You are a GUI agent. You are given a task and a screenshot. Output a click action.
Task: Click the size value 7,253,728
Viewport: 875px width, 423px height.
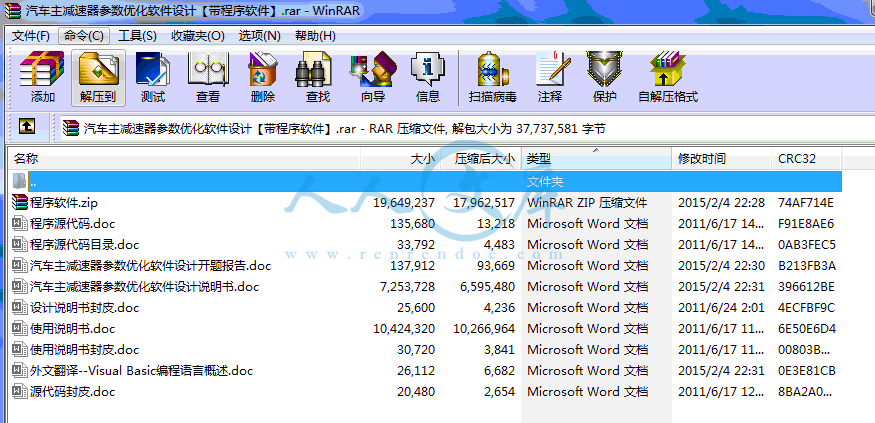pos(407,287)
